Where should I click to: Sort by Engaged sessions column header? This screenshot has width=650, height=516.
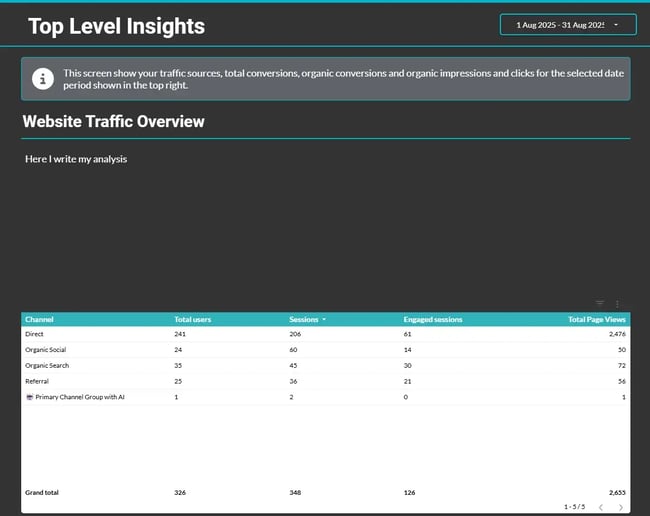click(432, 320)
